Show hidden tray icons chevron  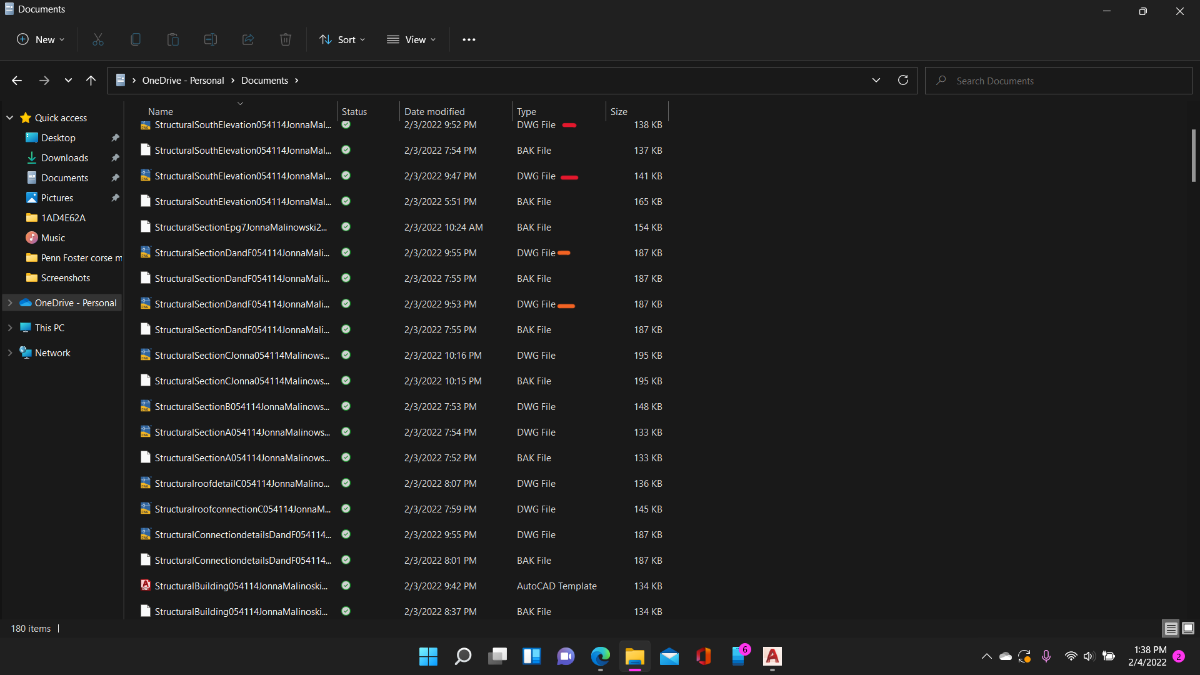(x=987, y=656)
